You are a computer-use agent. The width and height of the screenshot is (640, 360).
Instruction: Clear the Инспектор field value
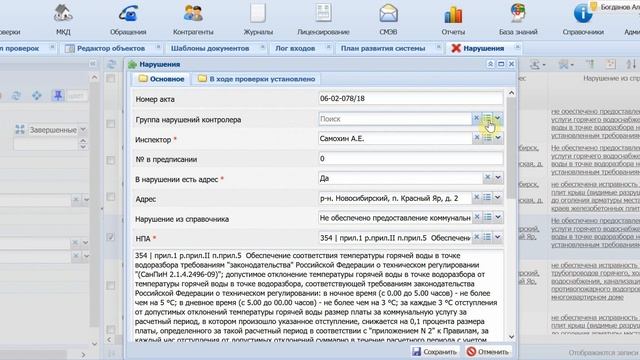pos(476,138)
